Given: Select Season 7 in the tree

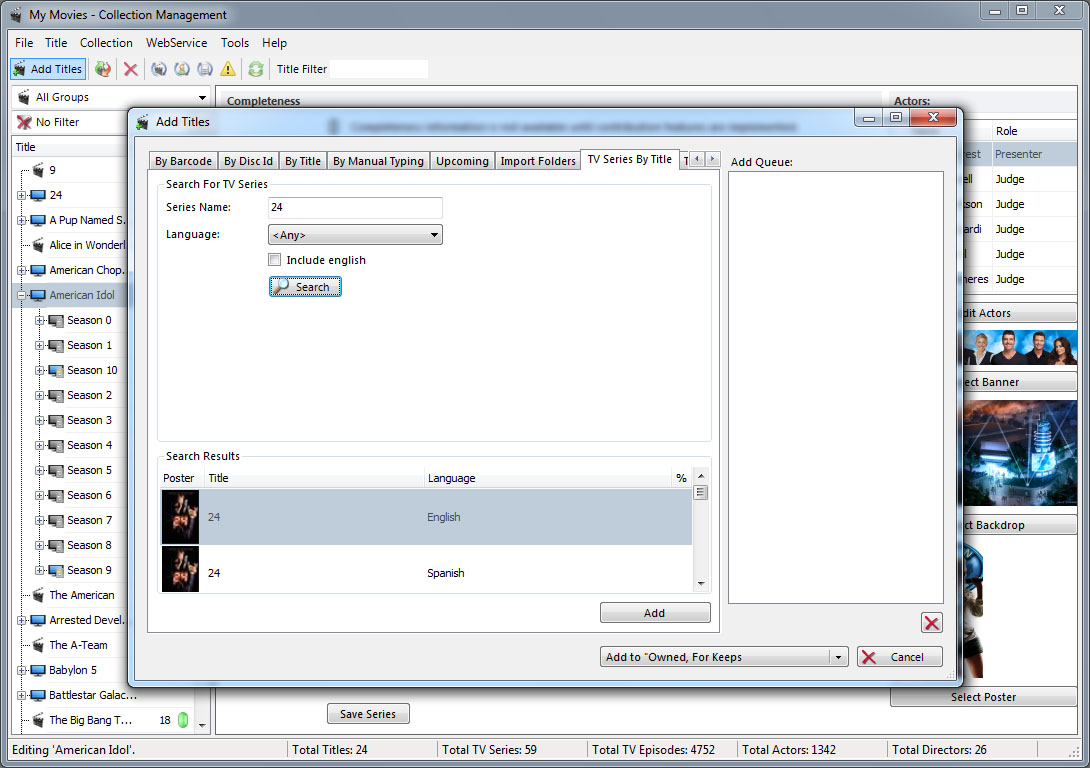Looking at the screenshot, I should pos(89,521).
